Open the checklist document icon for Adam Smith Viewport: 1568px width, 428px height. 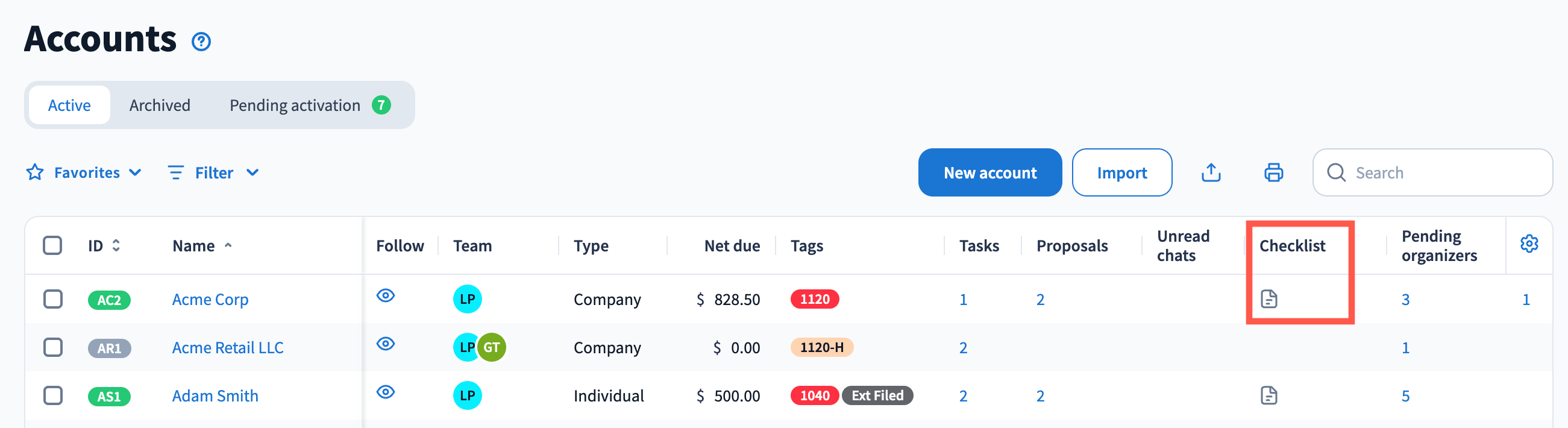(1269, 395)
